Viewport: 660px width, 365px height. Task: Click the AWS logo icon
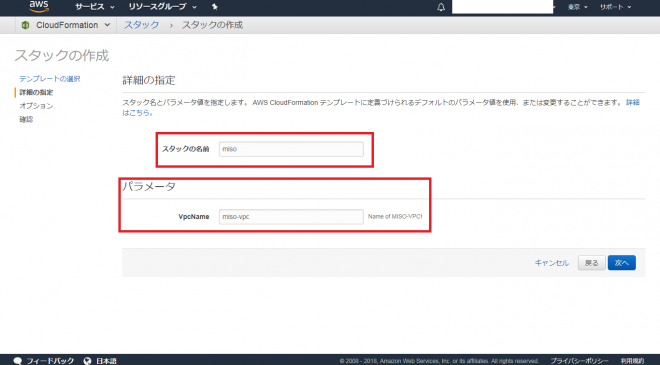39,6
